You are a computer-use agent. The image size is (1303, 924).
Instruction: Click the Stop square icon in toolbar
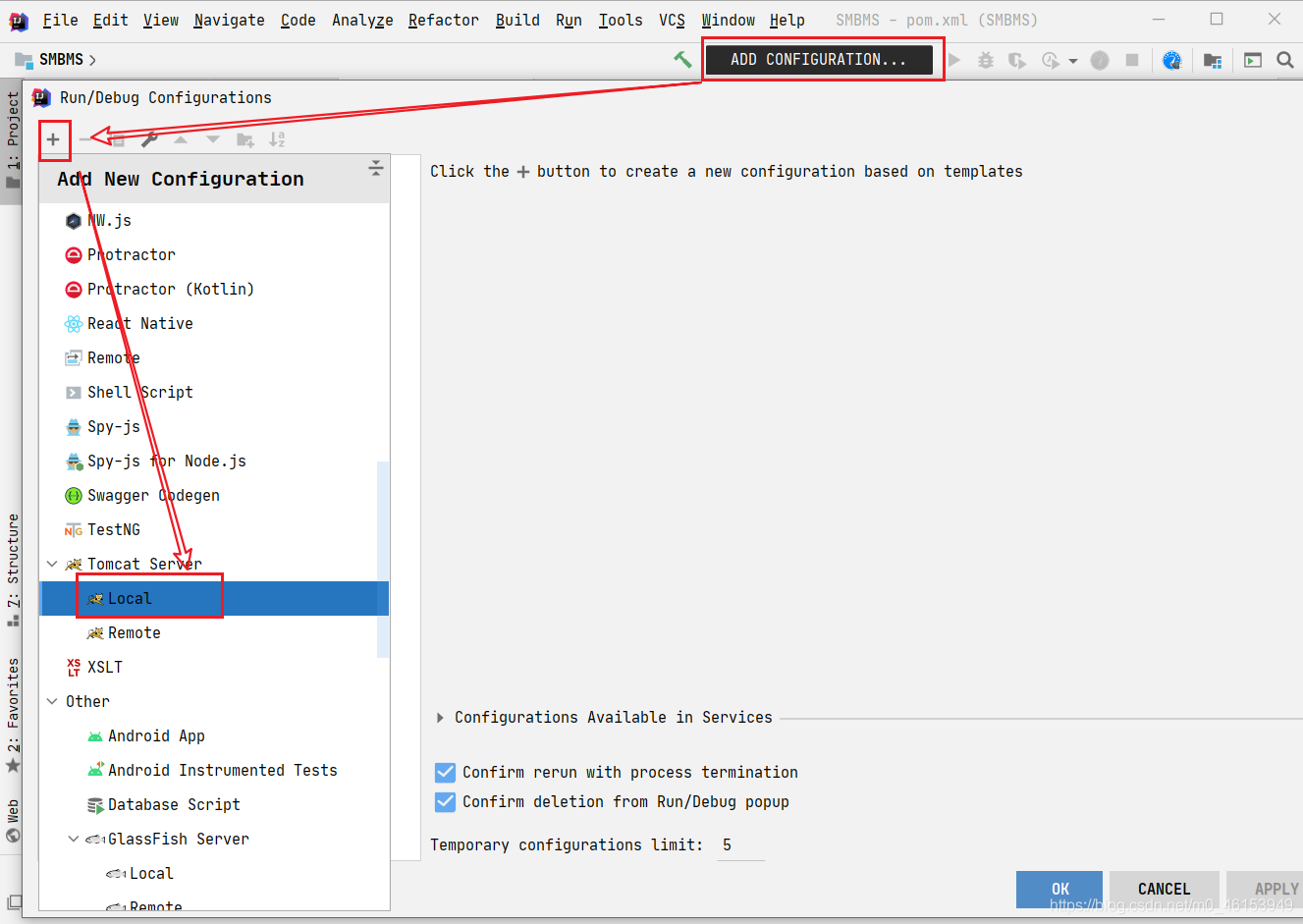pyautogui.click(x=1132, y=60)
